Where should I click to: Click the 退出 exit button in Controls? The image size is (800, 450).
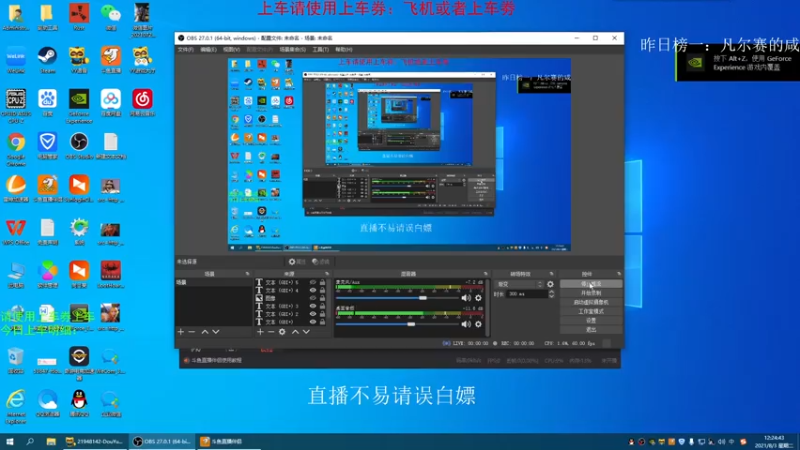point(591,330)
